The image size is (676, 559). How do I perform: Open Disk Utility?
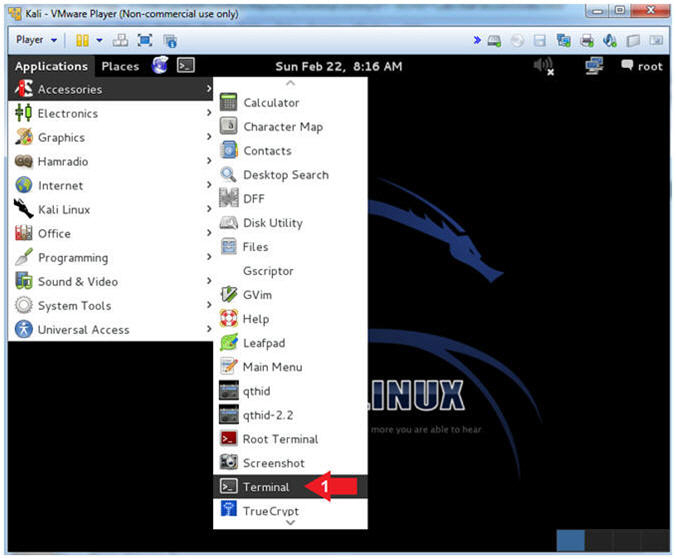[x=290, y=223]
